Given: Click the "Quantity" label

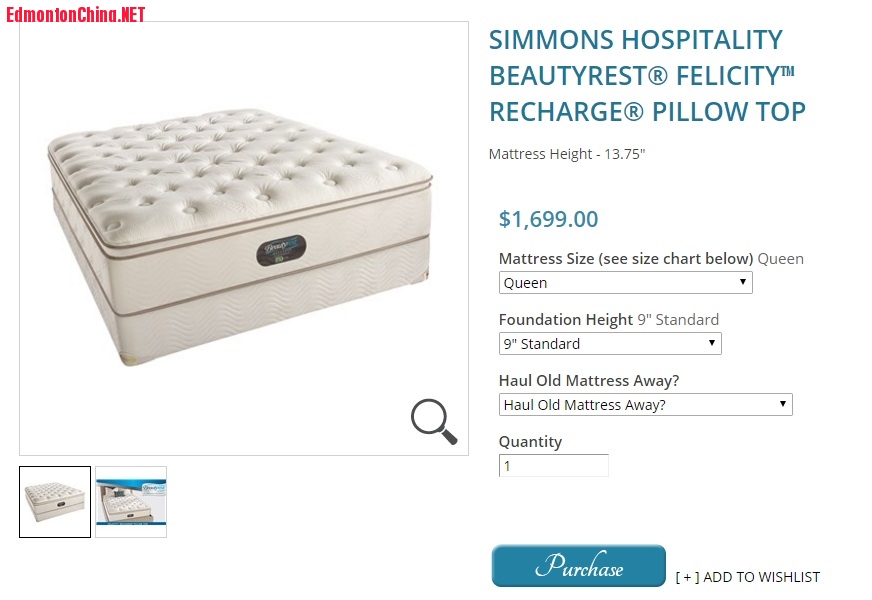Looking at the screenshot, I should [x=530, y=442].
